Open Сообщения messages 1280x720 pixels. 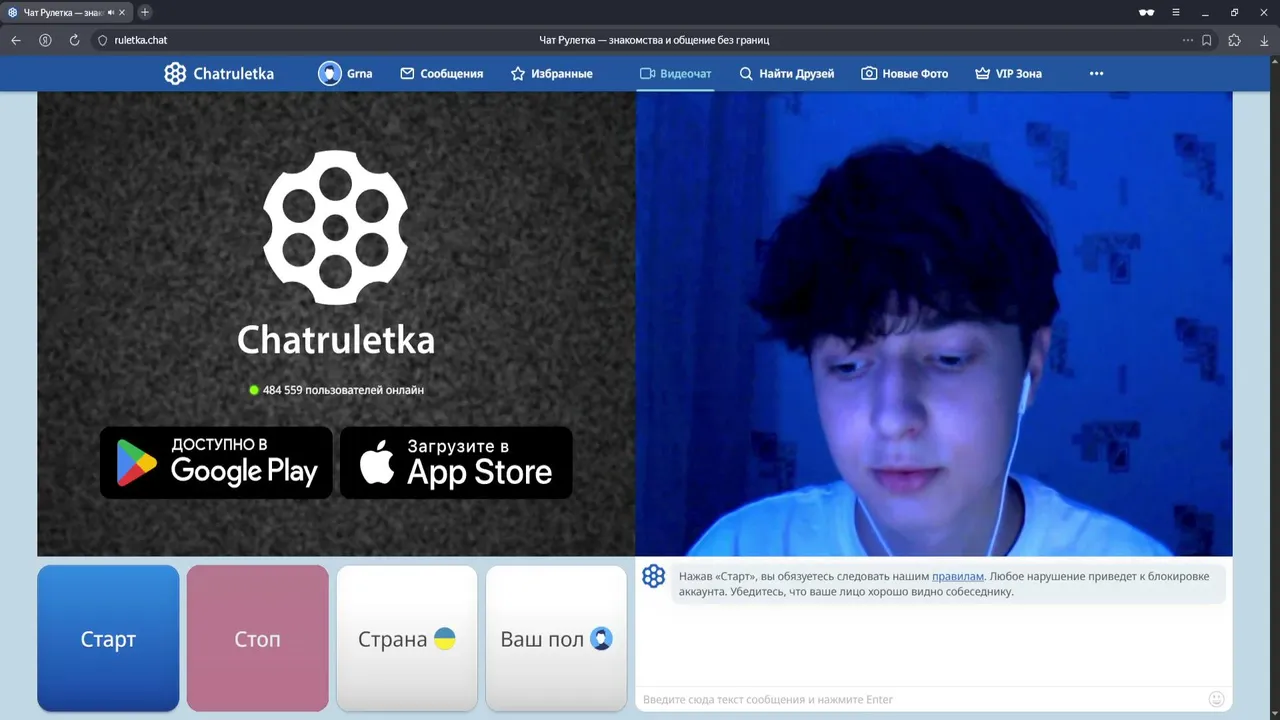coord(441,73)
